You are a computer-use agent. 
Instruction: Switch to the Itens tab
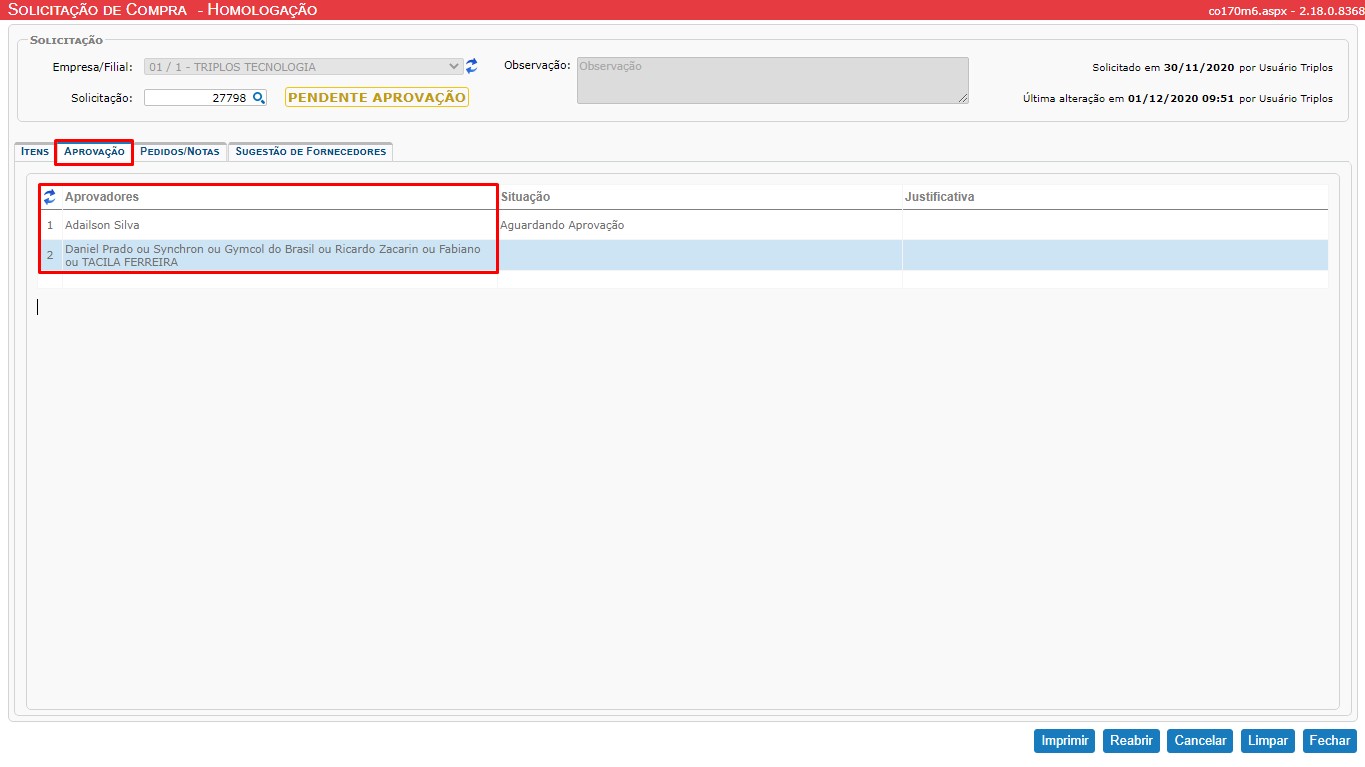coord(35,152)
